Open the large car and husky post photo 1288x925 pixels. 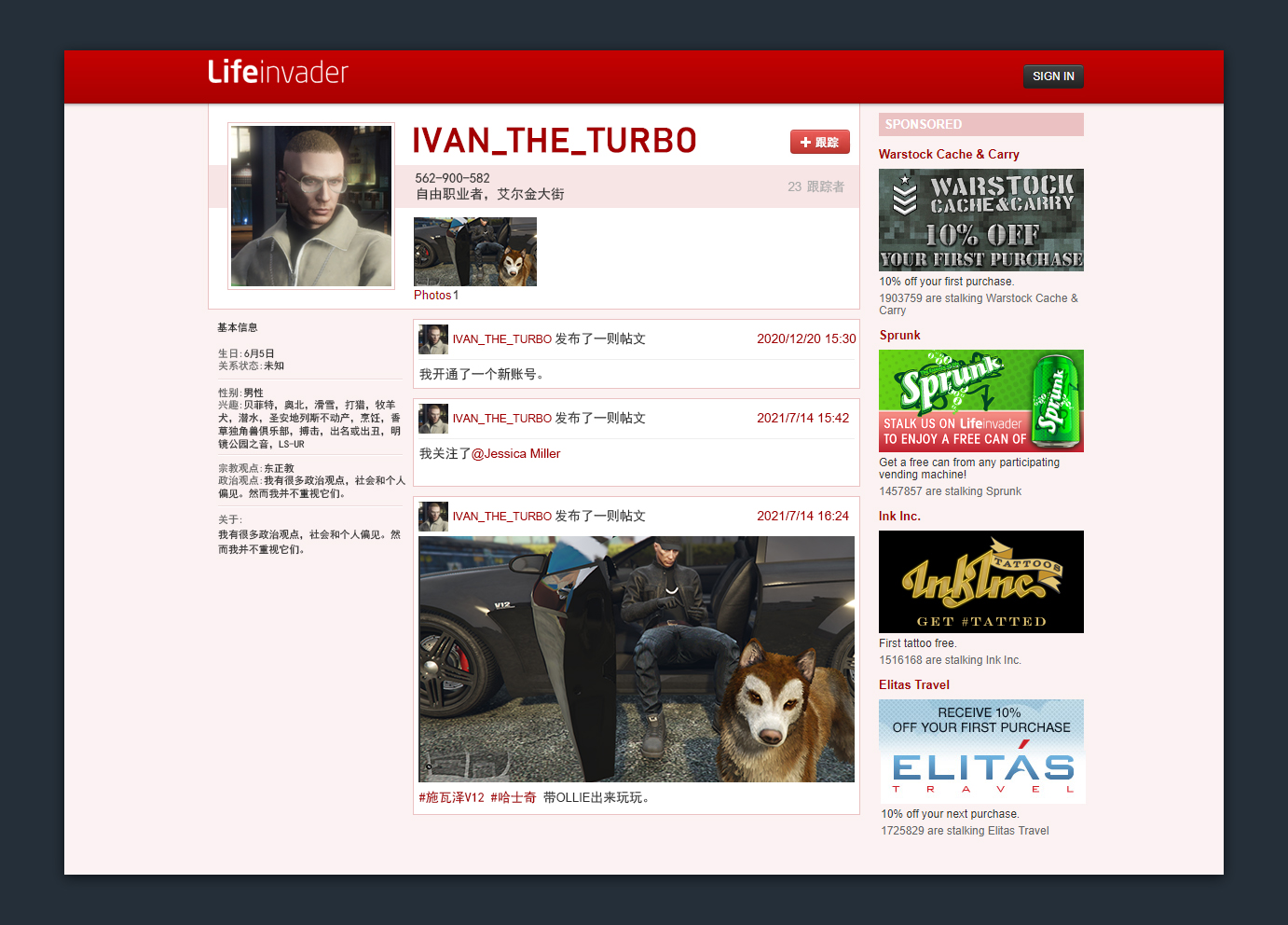pyautogui.click(x=637, y=659)
